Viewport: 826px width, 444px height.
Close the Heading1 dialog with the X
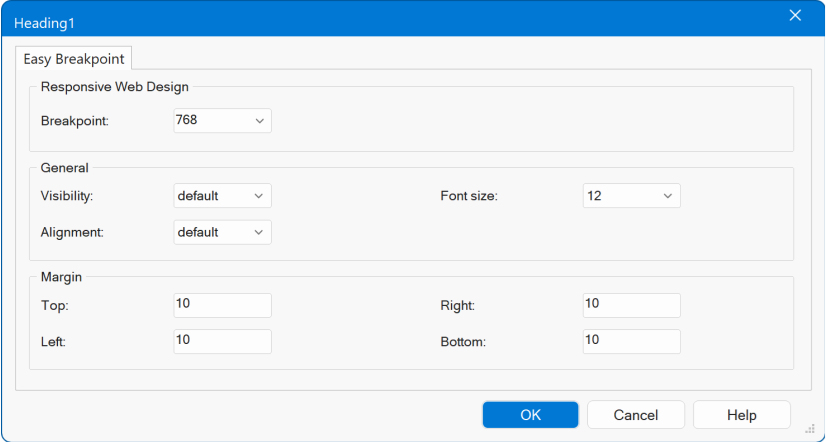[x=795, y=15]
